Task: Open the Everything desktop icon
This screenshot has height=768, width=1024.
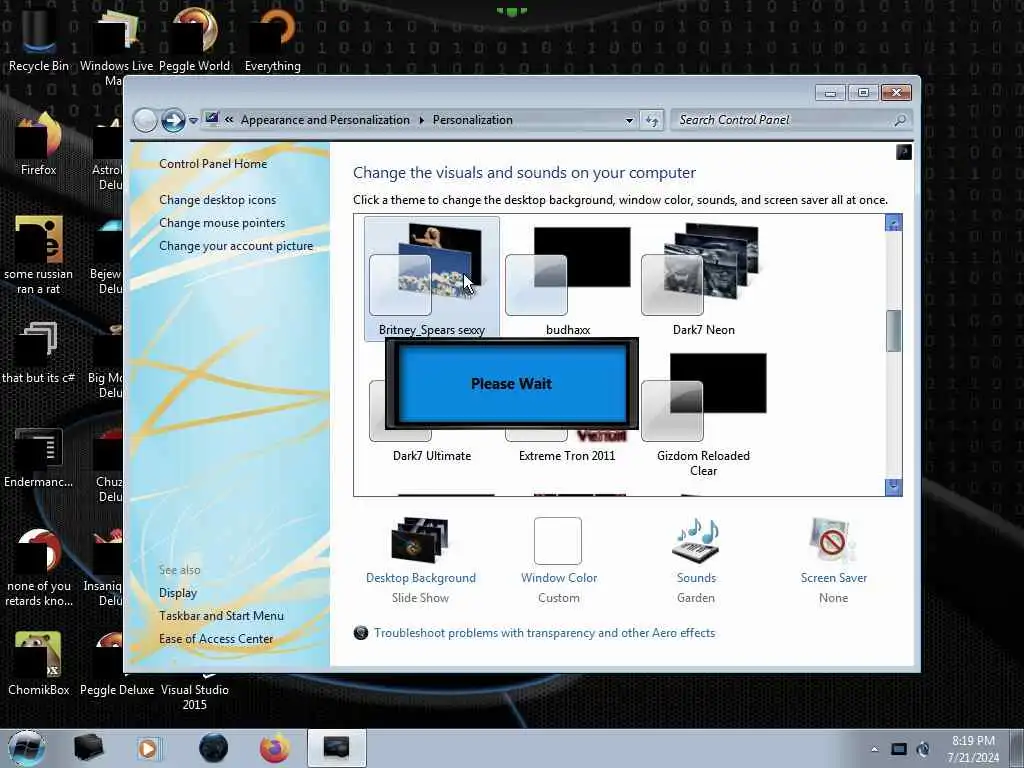Action: tap(272, 39)
